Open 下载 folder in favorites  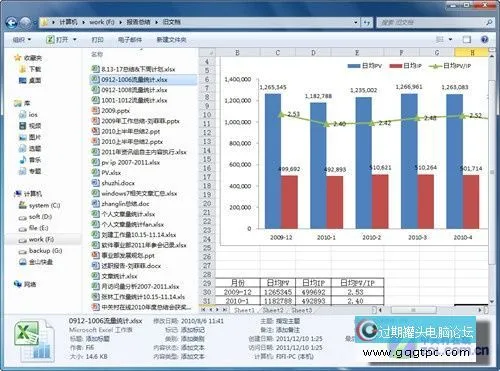click(x=30, y=69)
